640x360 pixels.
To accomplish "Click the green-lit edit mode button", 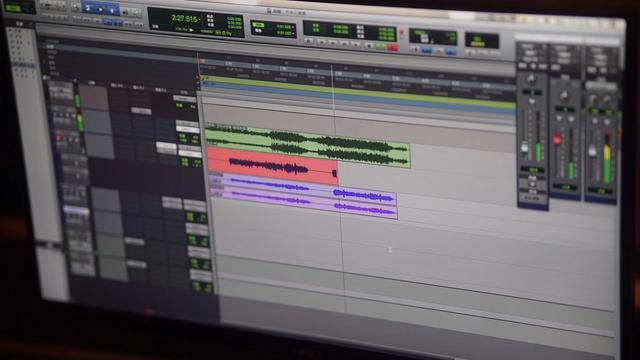I will click(13, 7).
